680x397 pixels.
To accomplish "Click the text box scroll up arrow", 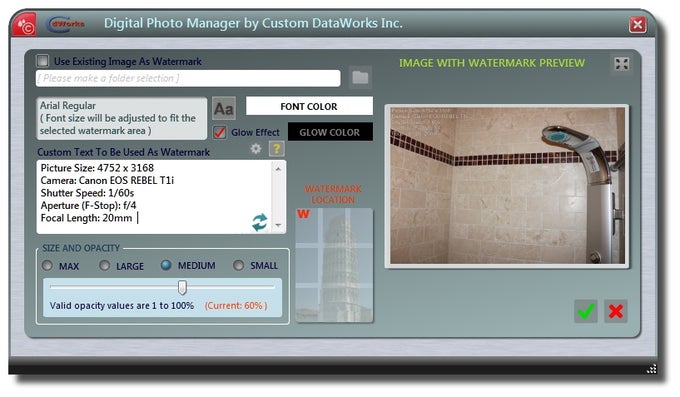I will [x=278, y=168].
